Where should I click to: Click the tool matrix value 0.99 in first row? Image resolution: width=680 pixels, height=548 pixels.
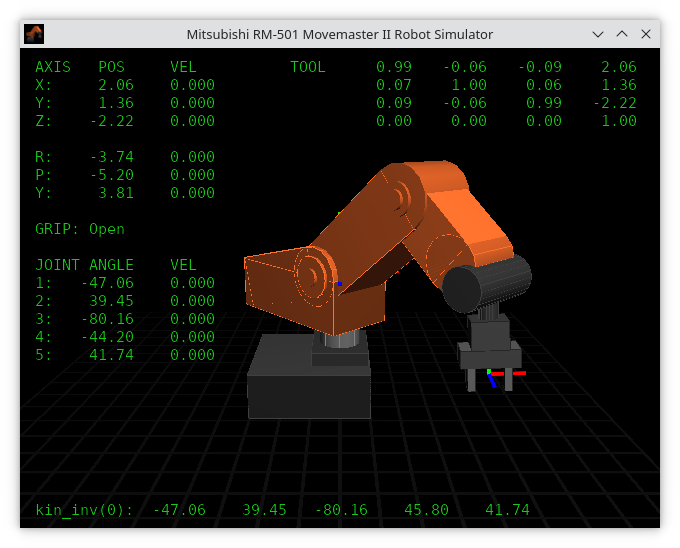coord(394,67)
